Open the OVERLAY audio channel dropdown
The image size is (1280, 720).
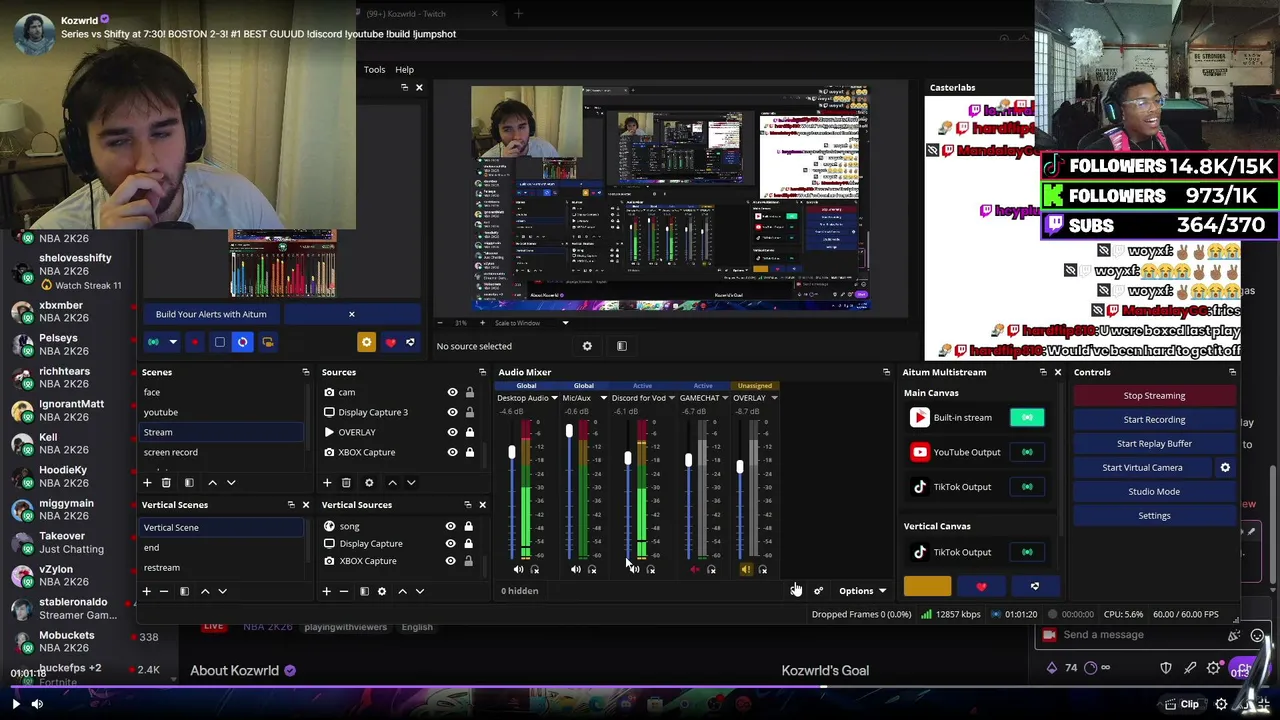coord(774,398)
